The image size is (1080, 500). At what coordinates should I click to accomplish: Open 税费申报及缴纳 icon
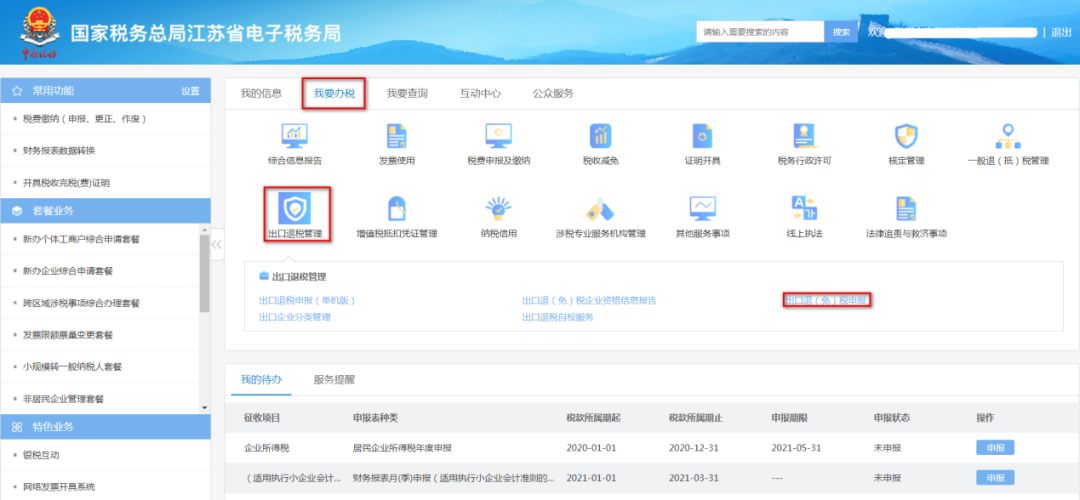[498, 136]
